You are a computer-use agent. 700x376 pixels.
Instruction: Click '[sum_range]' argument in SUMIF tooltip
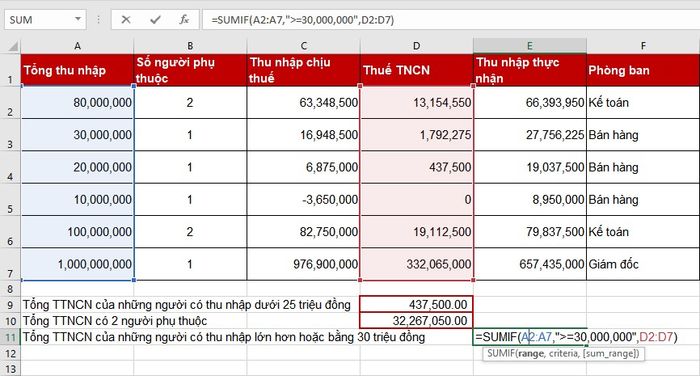pos(609,353)
